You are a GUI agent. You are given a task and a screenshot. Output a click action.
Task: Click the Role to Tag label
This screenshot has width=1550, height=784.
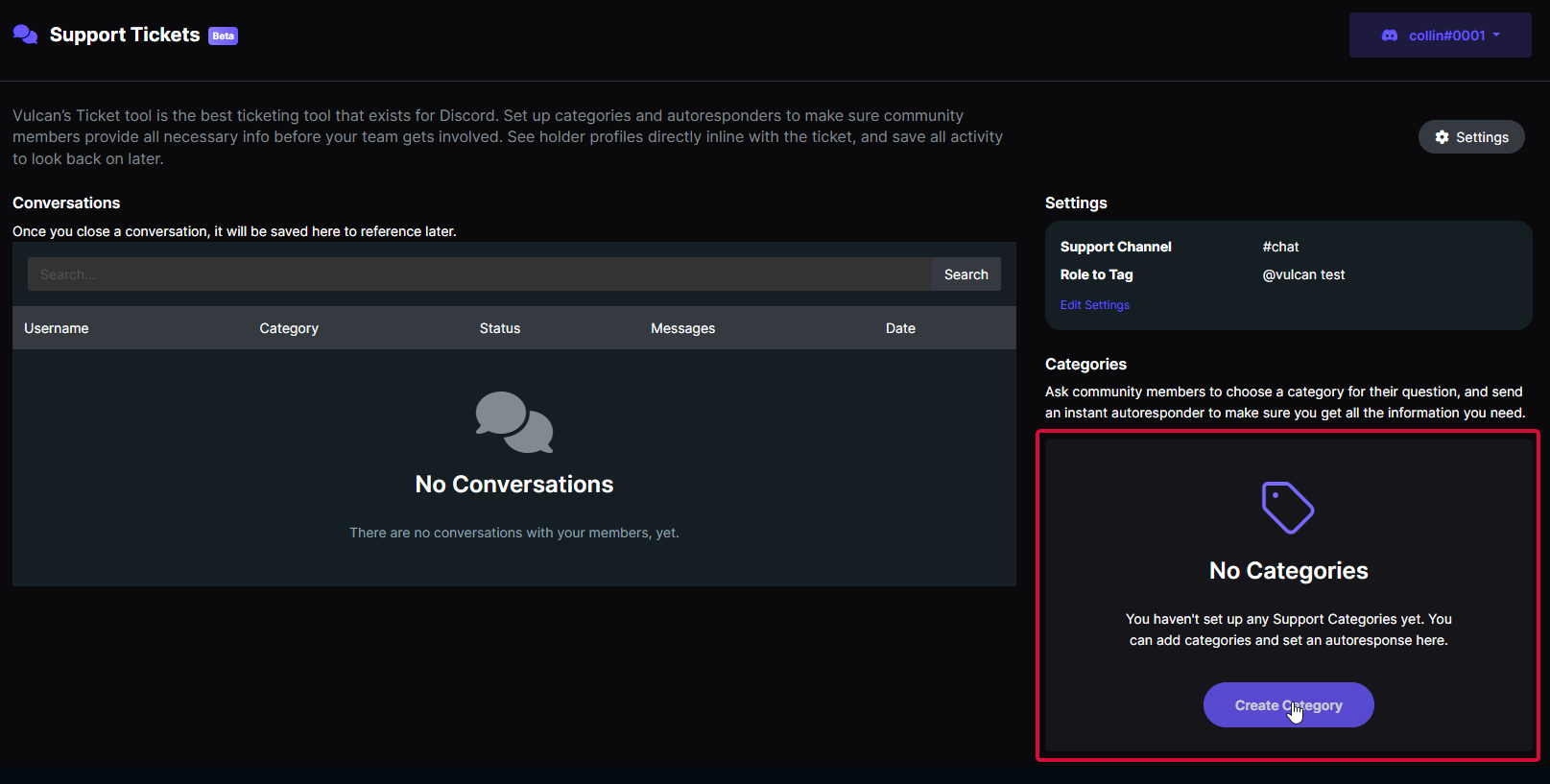click(x=1097, y=274)
